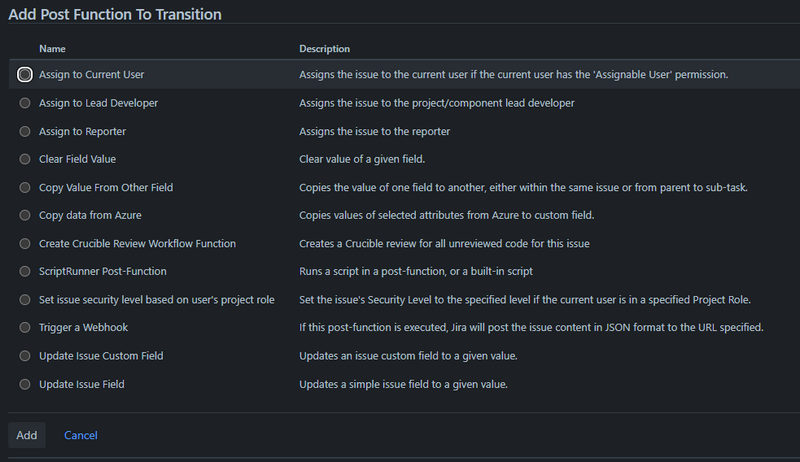Click the Clear Field Value label
The height and width of the screenshot is (462, 800).
click(78, 159)
